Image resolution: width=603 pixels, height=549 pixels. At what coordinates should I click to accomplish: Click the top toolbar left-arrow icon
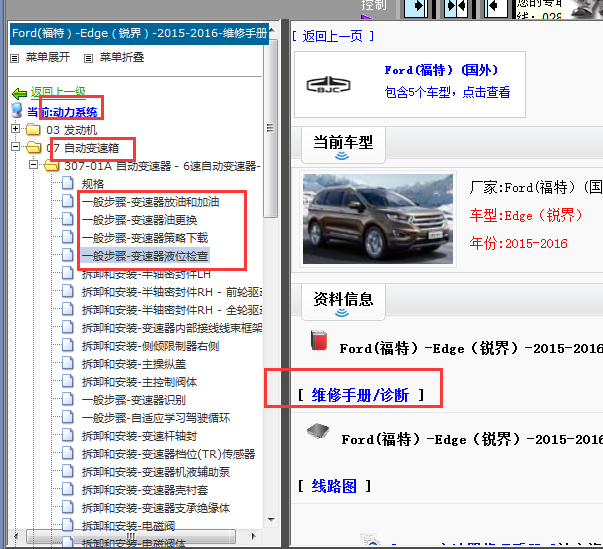click(496, 7)
